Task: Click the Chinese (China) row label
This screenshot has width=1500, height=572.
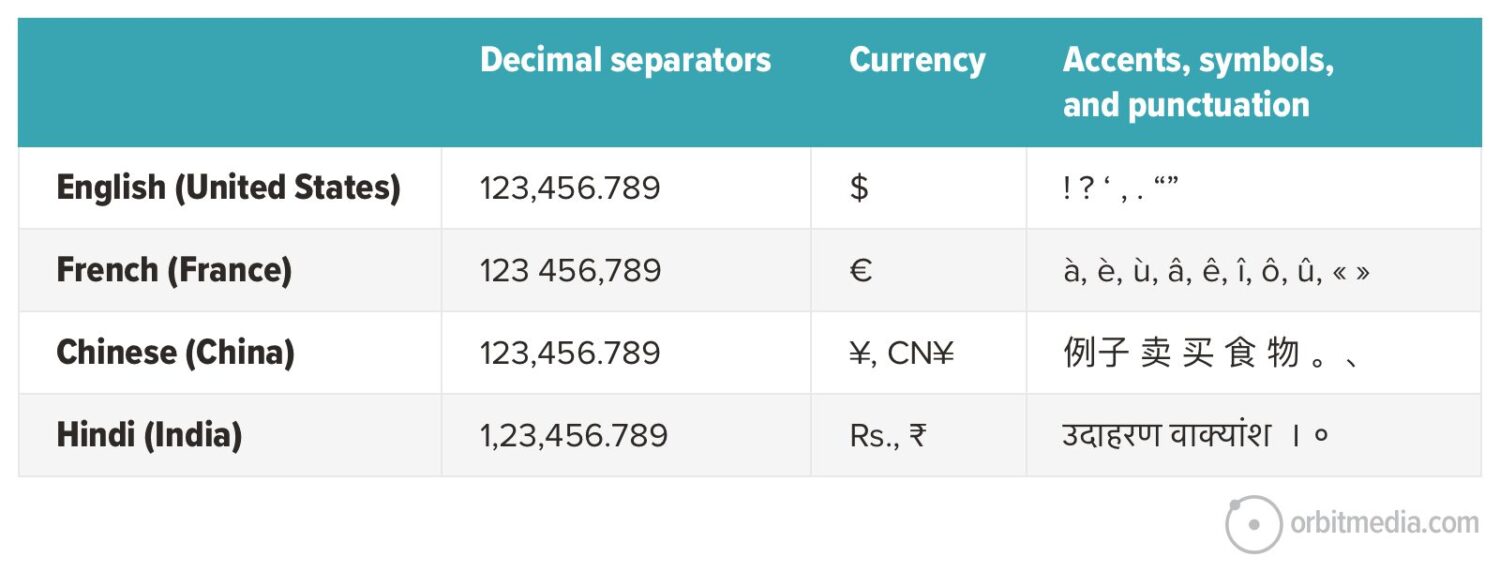Action: coord(175,353)
